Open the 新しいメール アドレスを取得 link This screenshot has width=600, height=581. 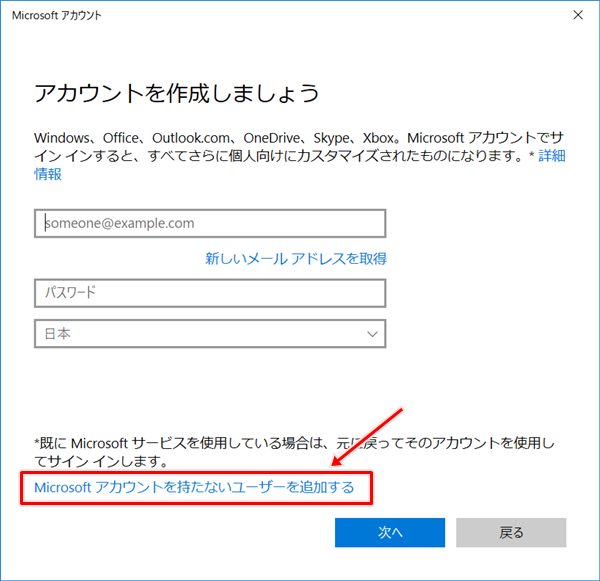pos(296,259)
